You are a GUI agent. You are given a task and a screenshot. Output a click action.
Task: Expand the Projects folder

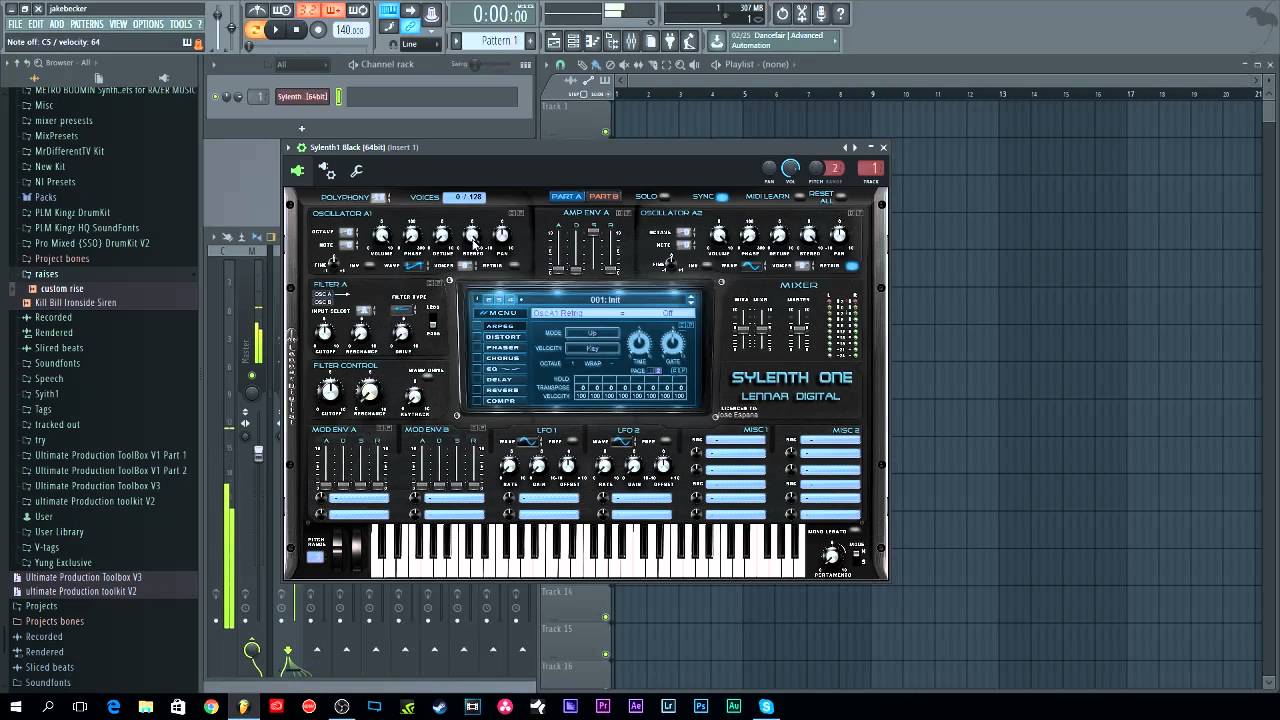click(x=41, y=606)
